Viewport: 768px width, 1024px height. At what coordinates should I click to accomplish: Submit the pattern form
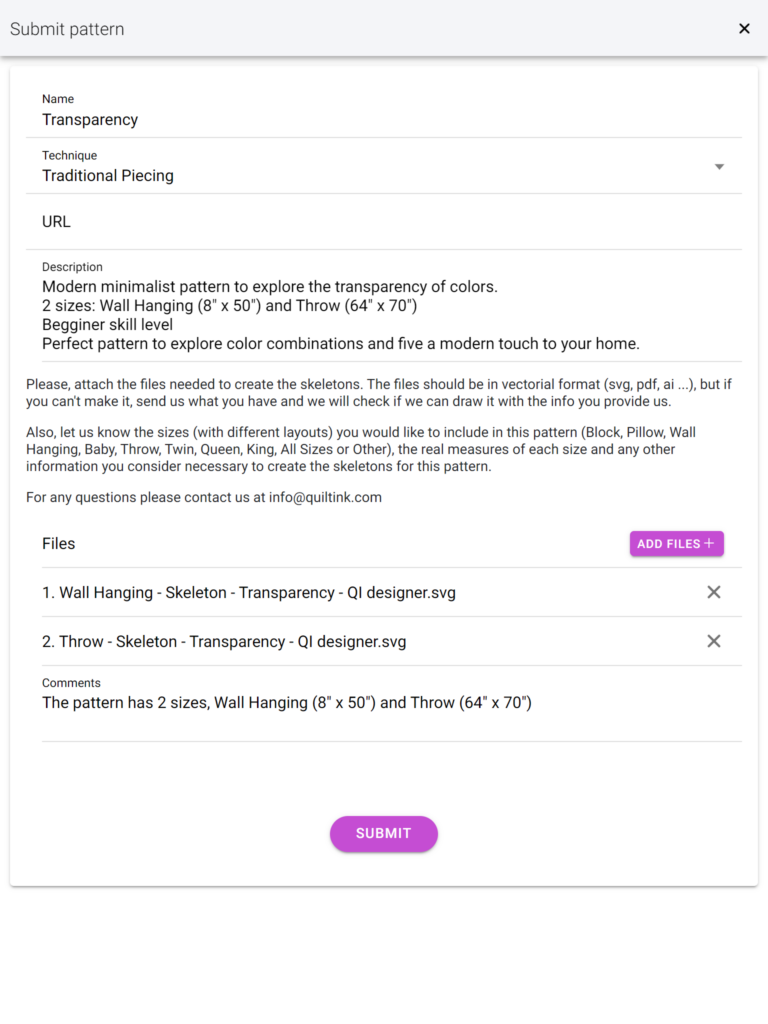pyautogui.click(x=384, y=834)
